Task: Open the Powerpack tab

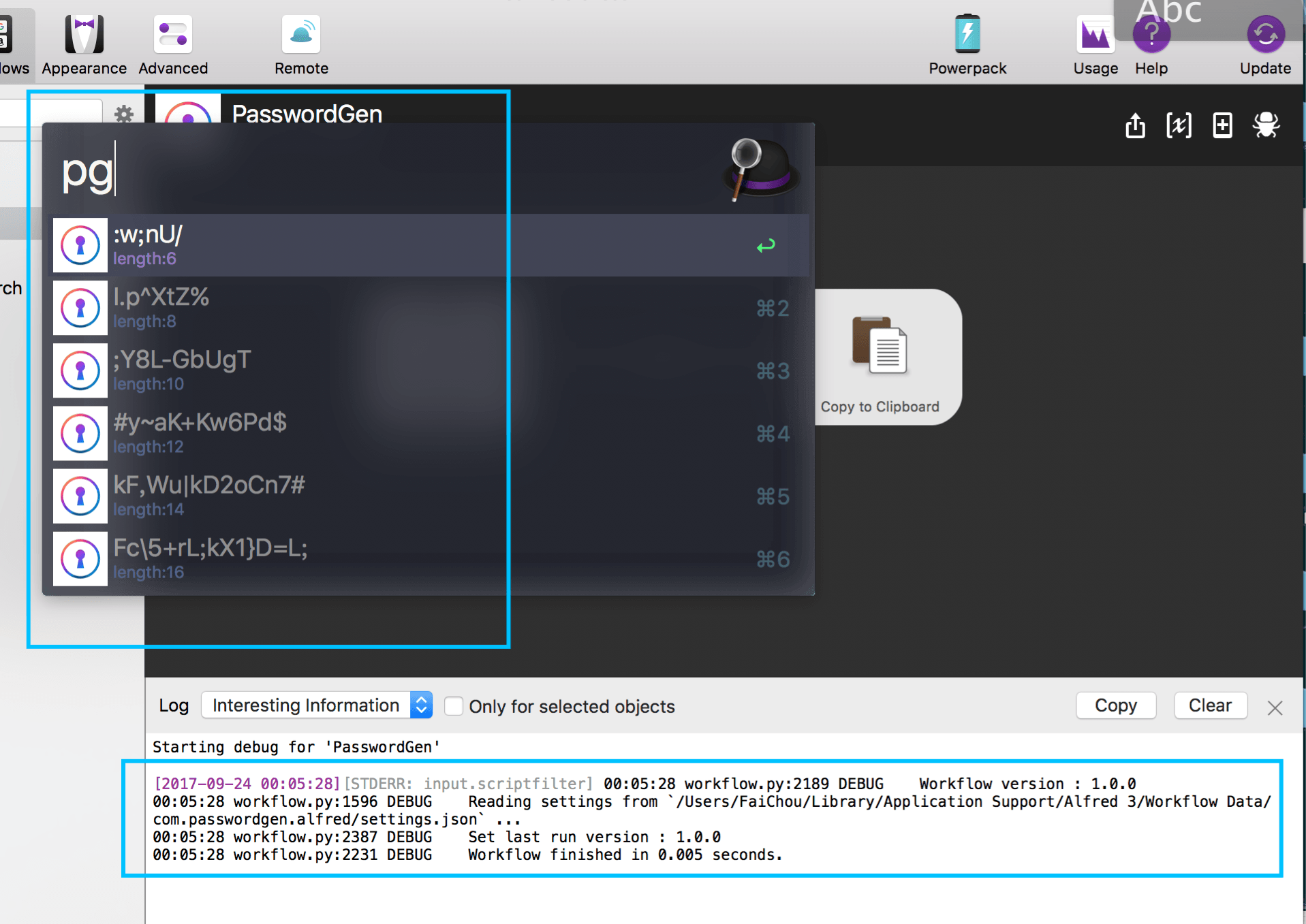Action: click(967, 45)
